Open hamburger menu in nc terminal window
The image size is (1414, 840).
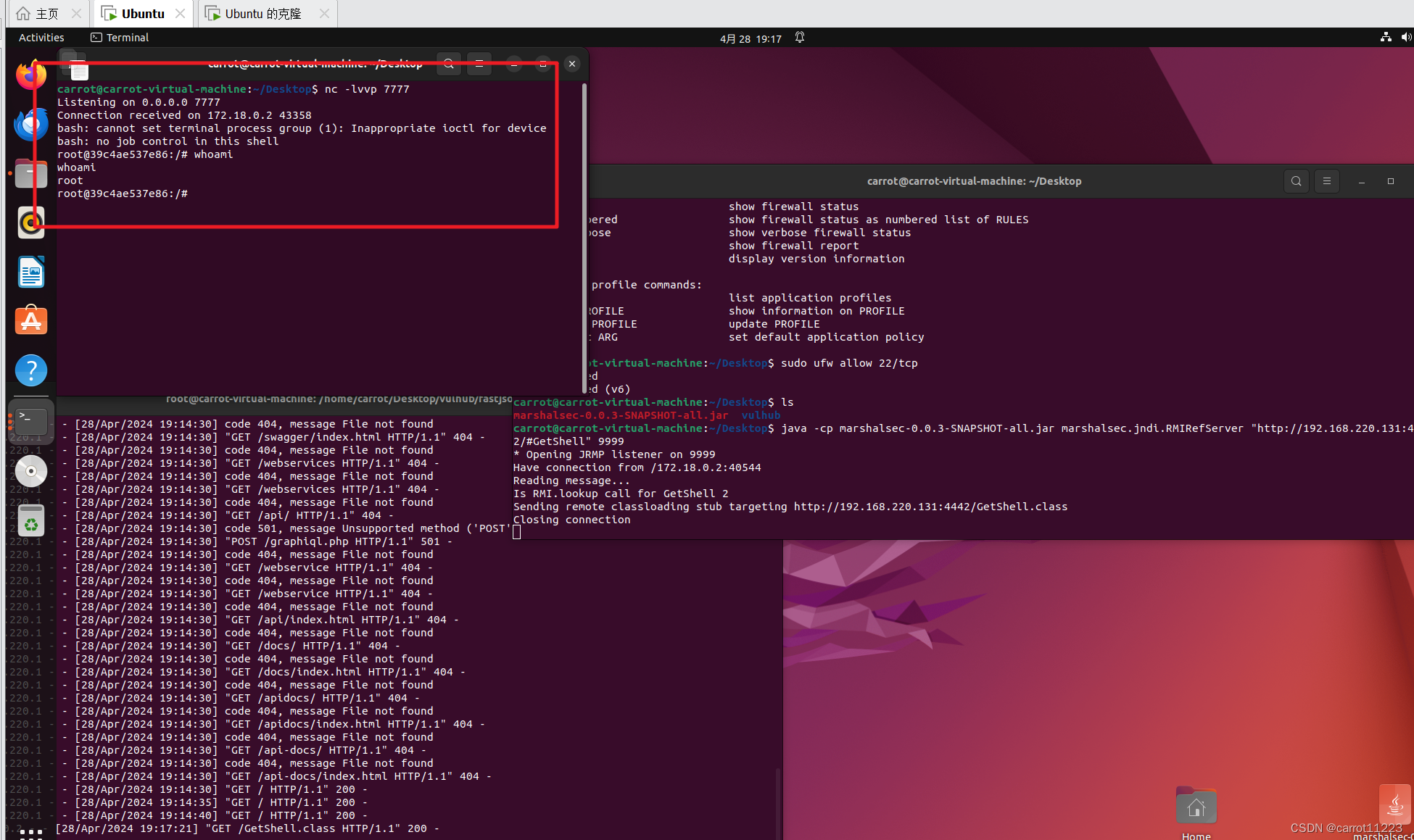pyautogui.click(x=479, y=64)
